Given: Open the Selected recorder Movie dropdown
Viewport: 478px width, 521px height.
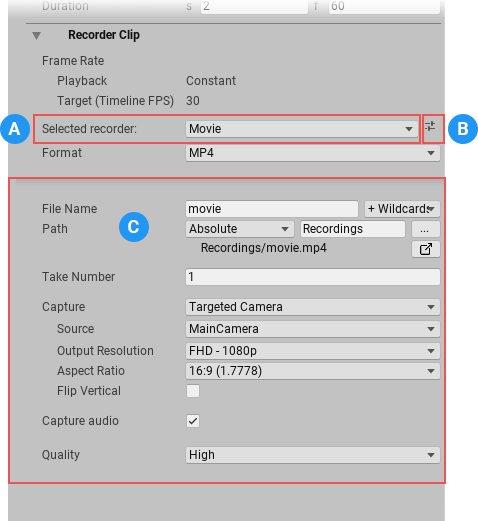Looking at the screenshot, I should (302, 129).
